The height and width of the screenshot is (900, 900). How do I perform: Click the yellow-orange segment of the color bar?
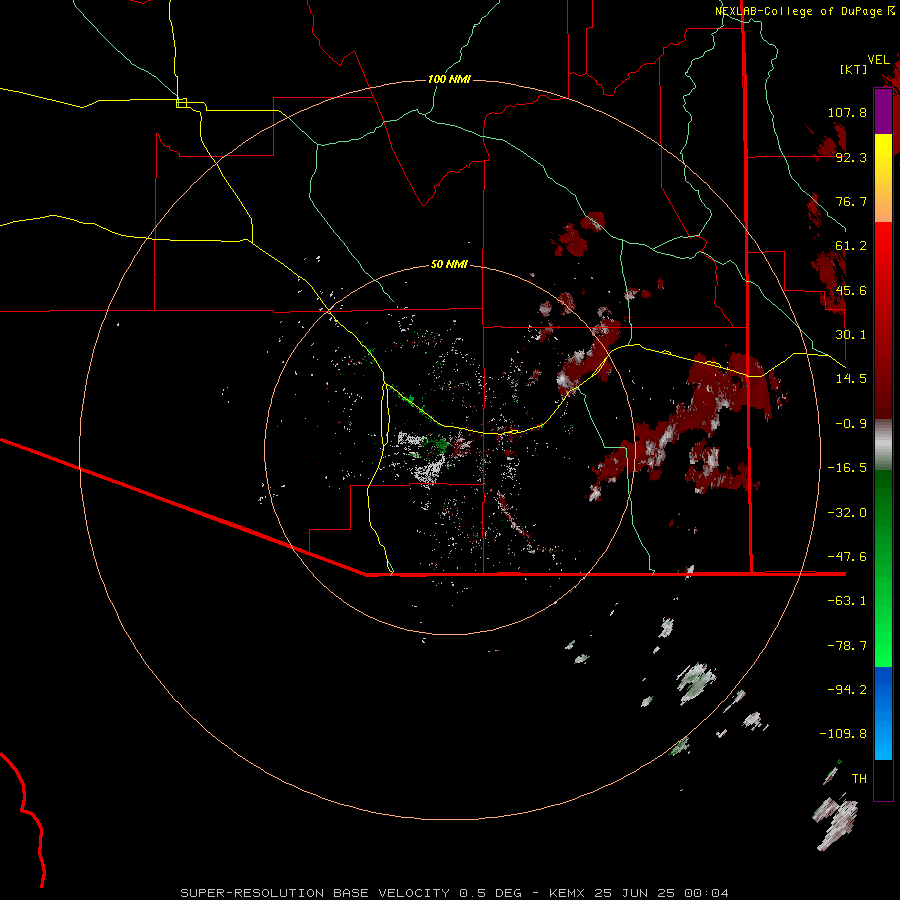pyautogui.click(x=883, y=178)
